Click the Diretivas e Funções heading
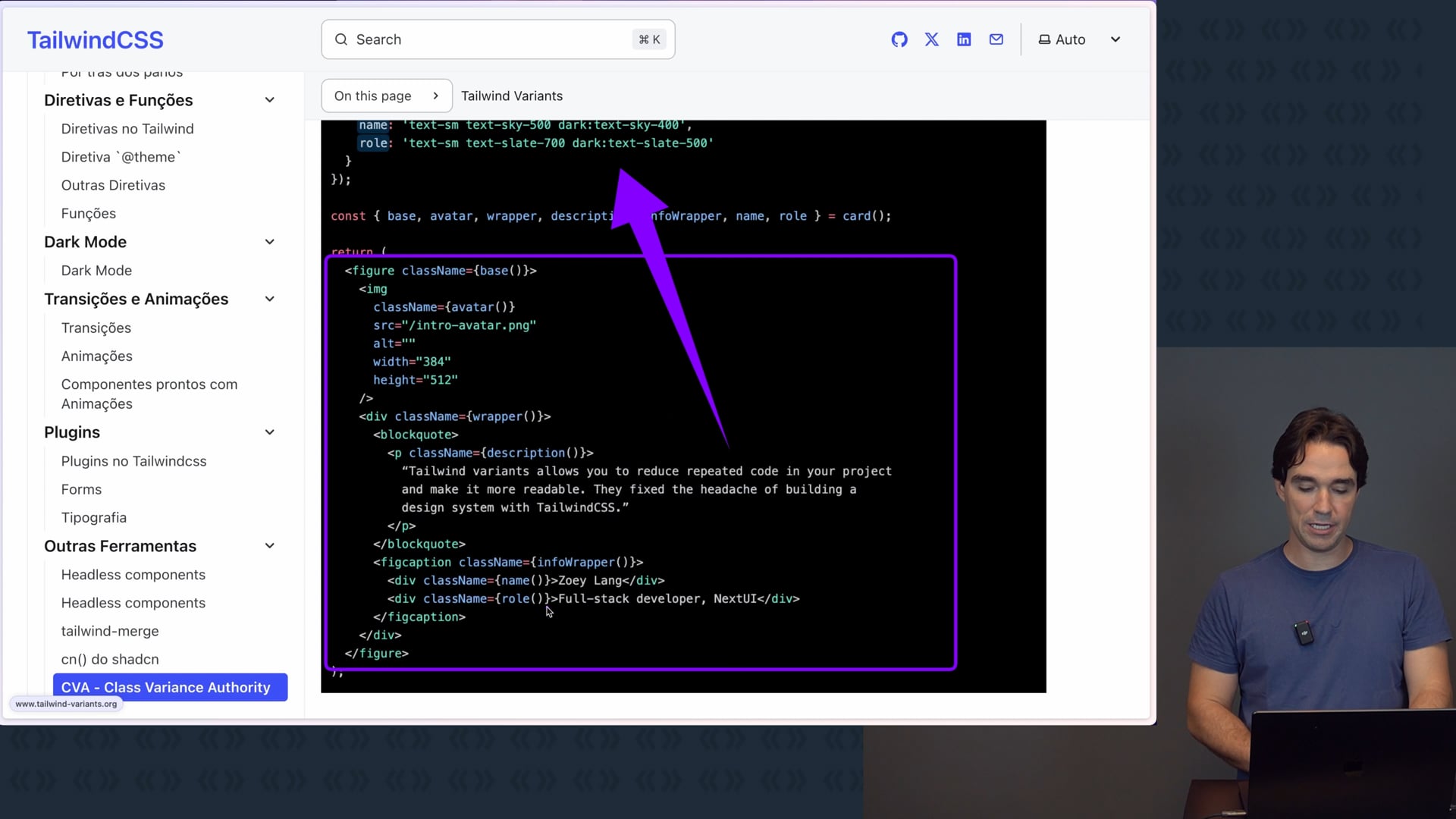Image resolution: width=1456 pixels, height=819 pixels. [118, 100]
